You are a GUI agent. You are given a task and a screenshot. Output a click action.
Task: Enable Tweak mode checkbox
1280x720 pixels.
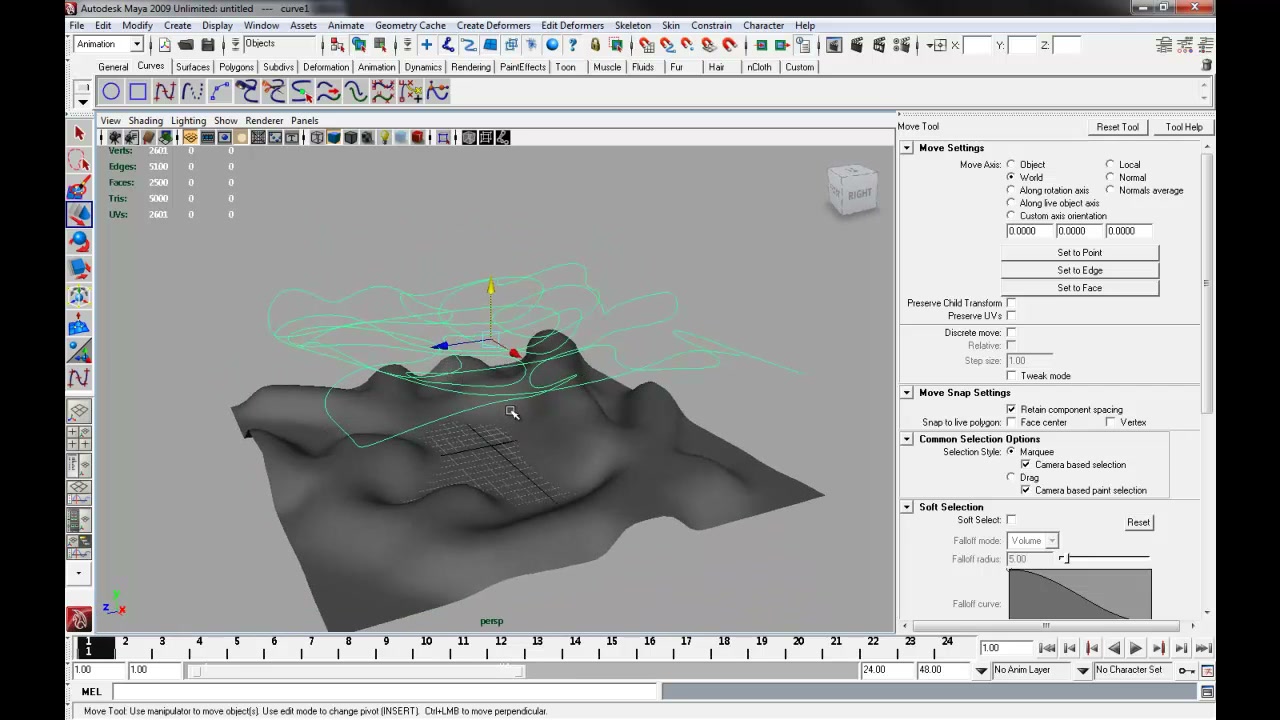1011,376
